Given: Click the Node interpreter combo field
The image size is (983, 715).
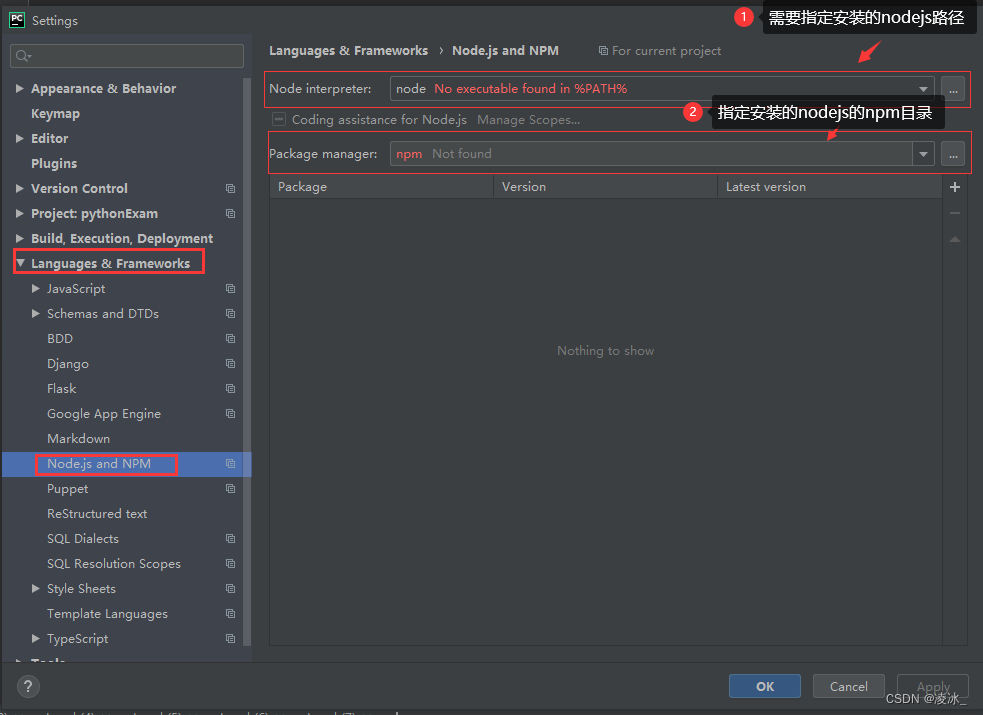Looking at the screenshot, I should click(662, 89).
